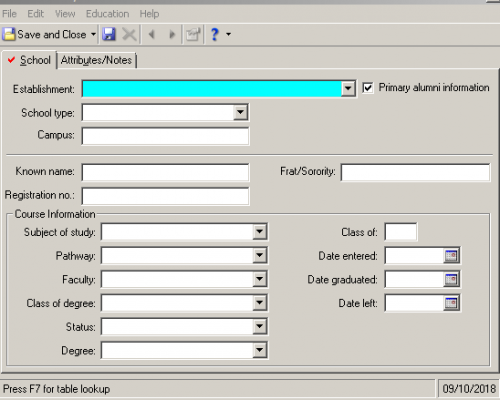Expand the Establishment dropdown list
This screenshot has height=400, width=500.
click(348, 89)
